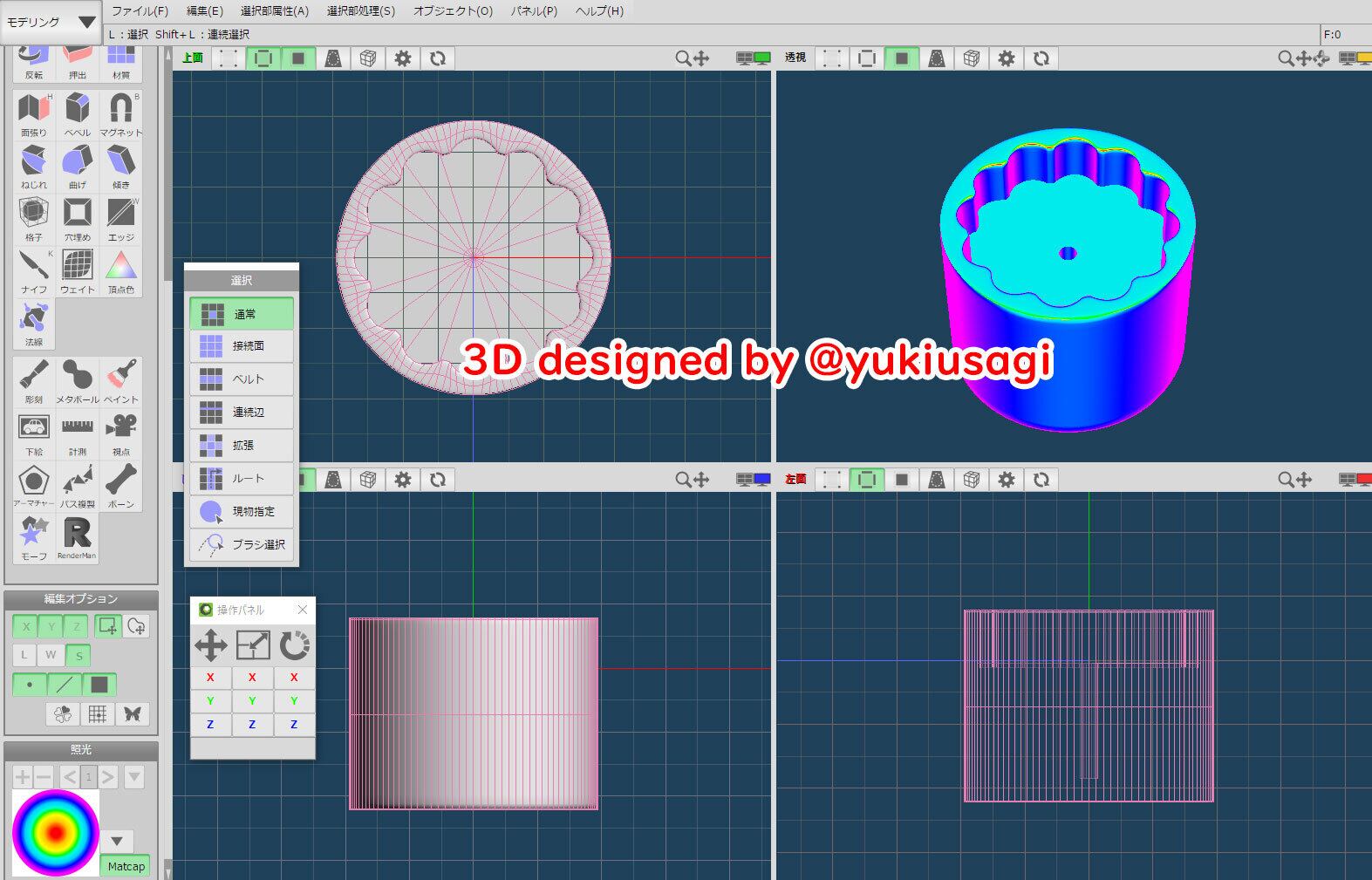
Task: Open the ファイル(F) menu
Action: click(x=140, y=11)
